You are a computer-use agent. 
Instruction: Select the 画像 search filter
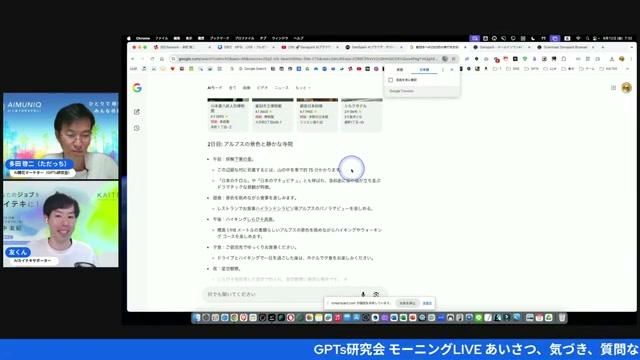point(247,88)
